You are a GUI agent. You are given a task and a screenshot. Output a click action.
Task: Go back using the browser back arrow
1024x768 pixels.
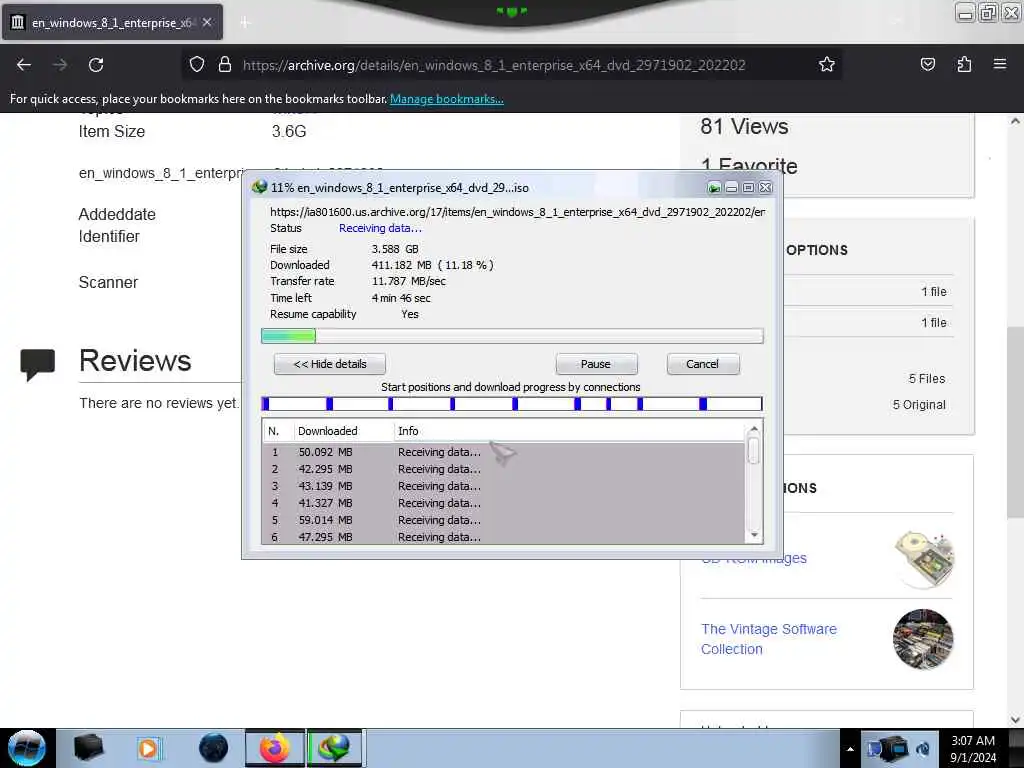click(24, 65)
